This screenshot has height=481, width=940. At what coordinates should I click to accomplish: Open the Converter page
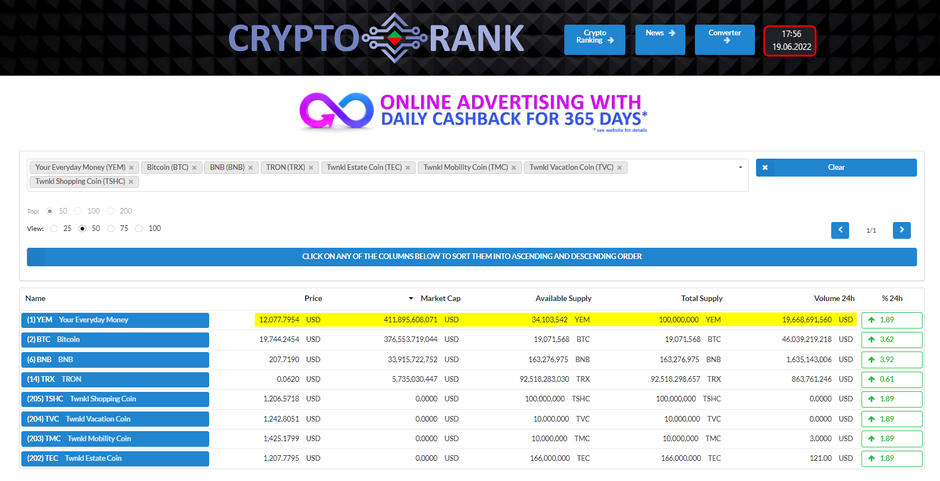(x=725, y=40)
